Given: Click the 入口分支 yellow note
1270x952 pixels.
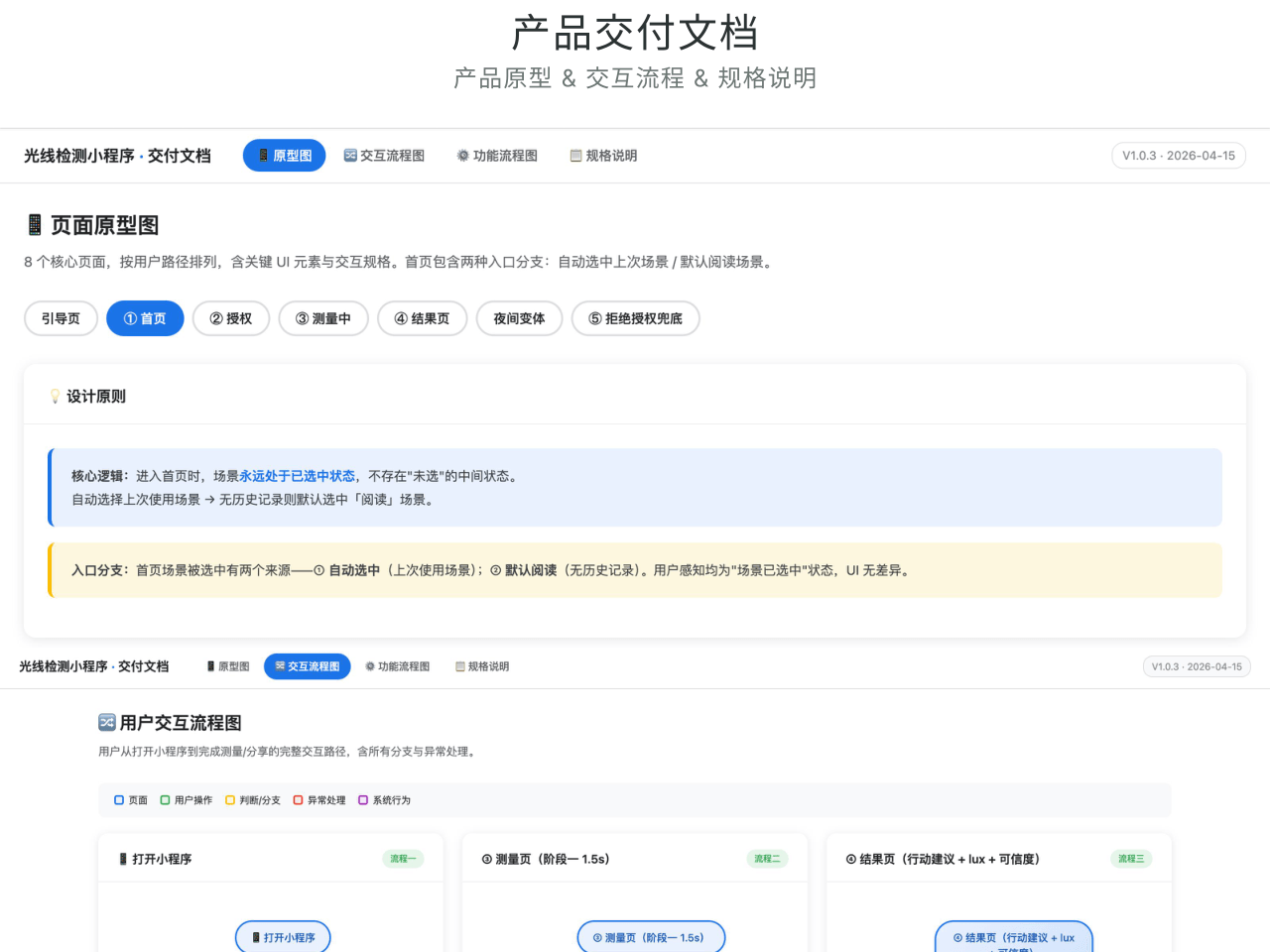Looking at the screenshot, I should point(635,570).
